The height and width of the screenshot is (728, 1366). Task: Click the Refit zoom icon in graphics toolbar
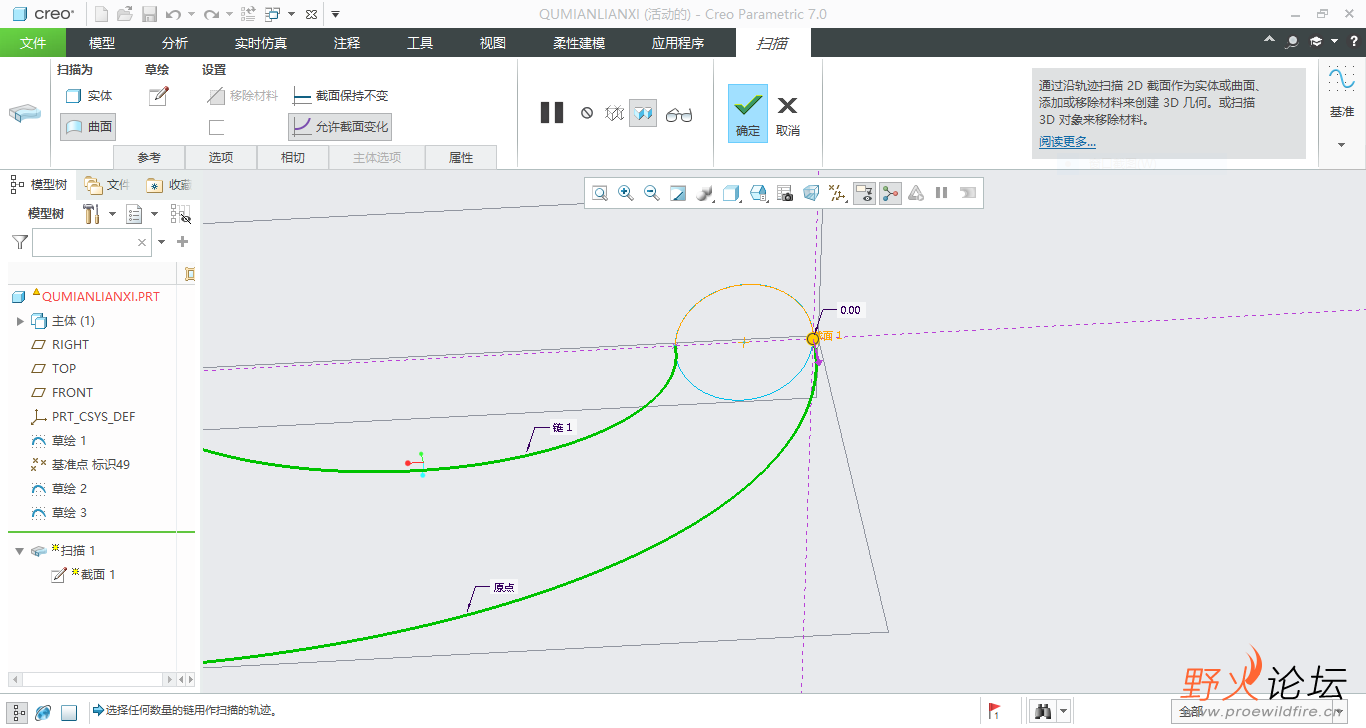(600, 193)
